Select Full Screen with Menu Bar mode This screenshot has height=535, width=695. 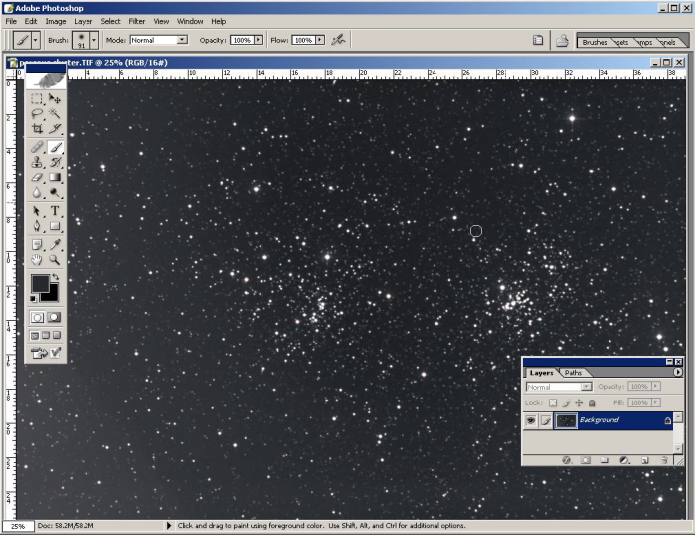46,336
